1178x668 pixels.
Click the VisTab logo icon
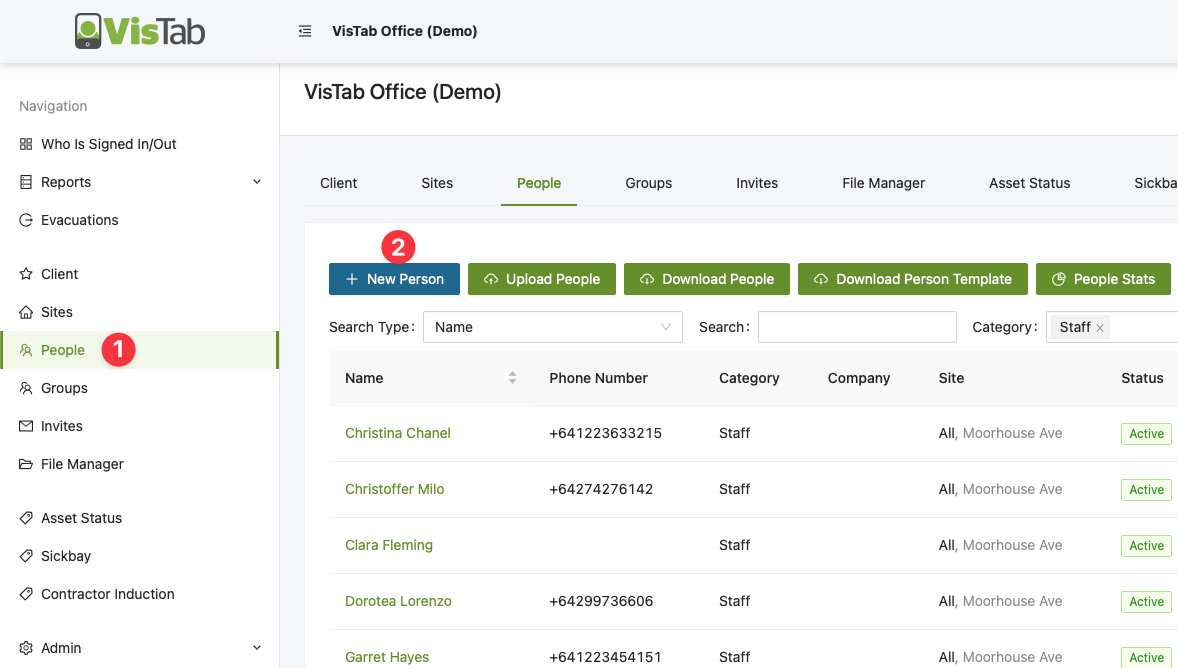click(89, 31)
